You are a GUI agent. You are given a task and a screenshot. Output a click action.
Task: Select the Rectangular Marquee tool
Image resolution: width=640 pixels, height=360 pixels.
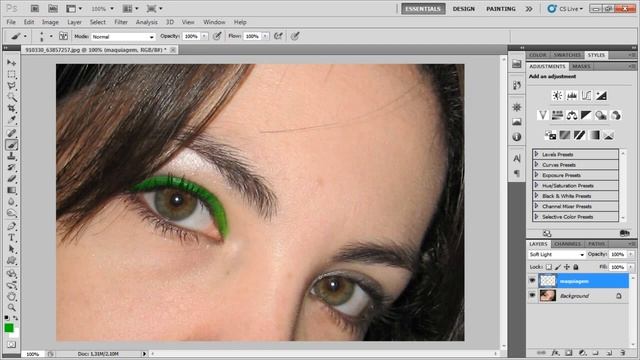tap(11, 74)
